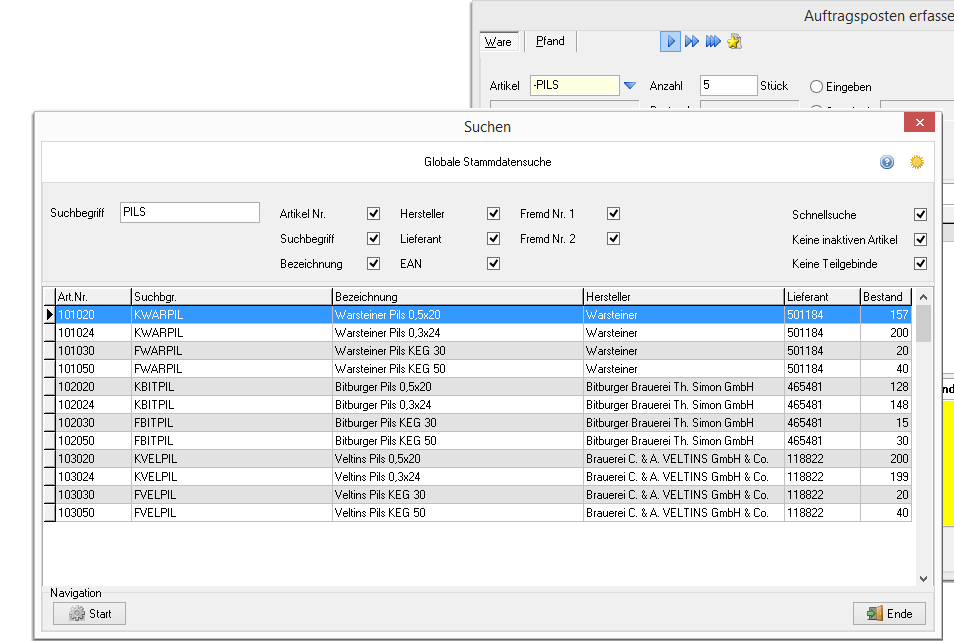This screenshot has height=641, width=954.
Task: Open the Artikel dropdown arrow in Auftragsposten window
Action: pos(630,86)
